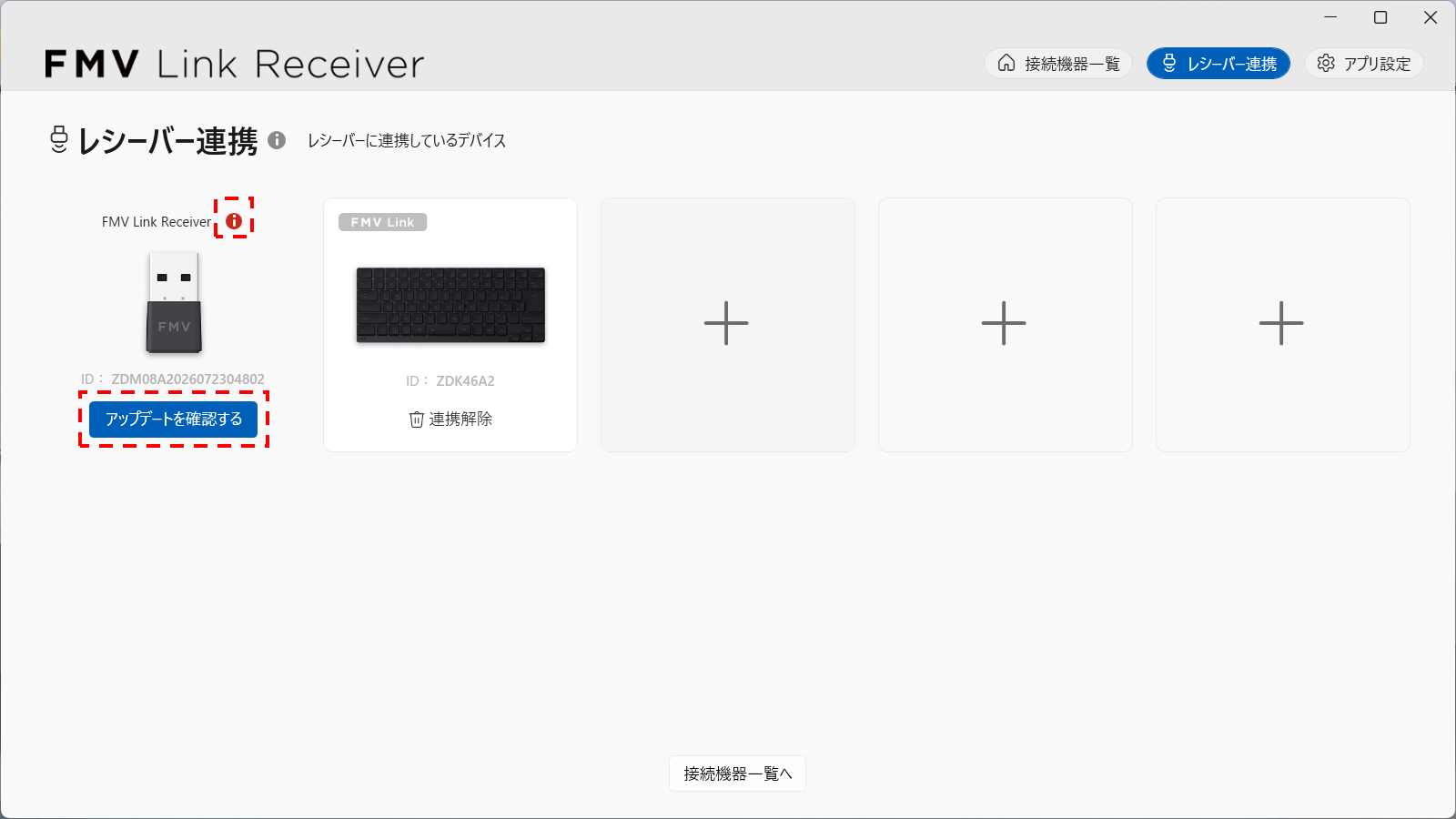Select the FMV Link keyboard thumbnail
Screen dimensions: 1456x819
point(450,305)
